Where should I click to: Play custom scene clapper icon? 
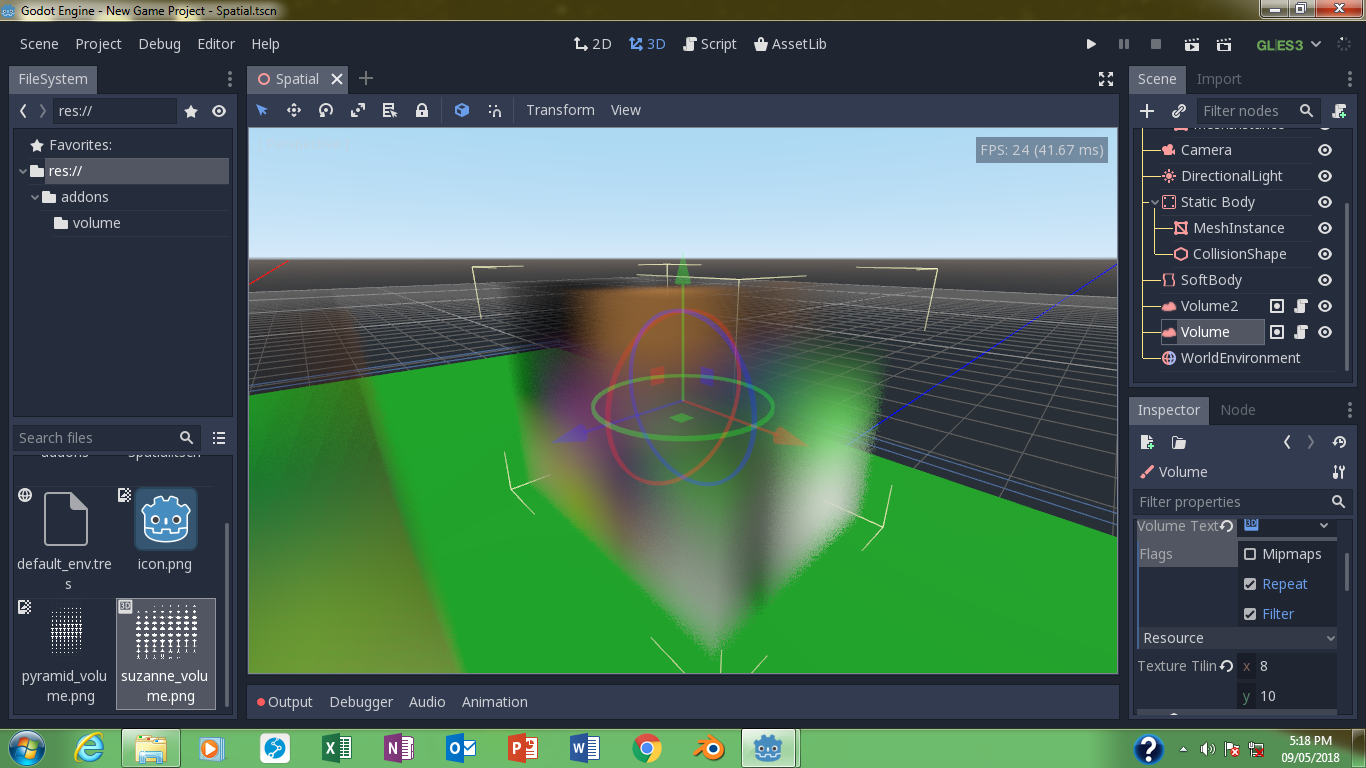pyautogui.click(x=1224, y=44)
